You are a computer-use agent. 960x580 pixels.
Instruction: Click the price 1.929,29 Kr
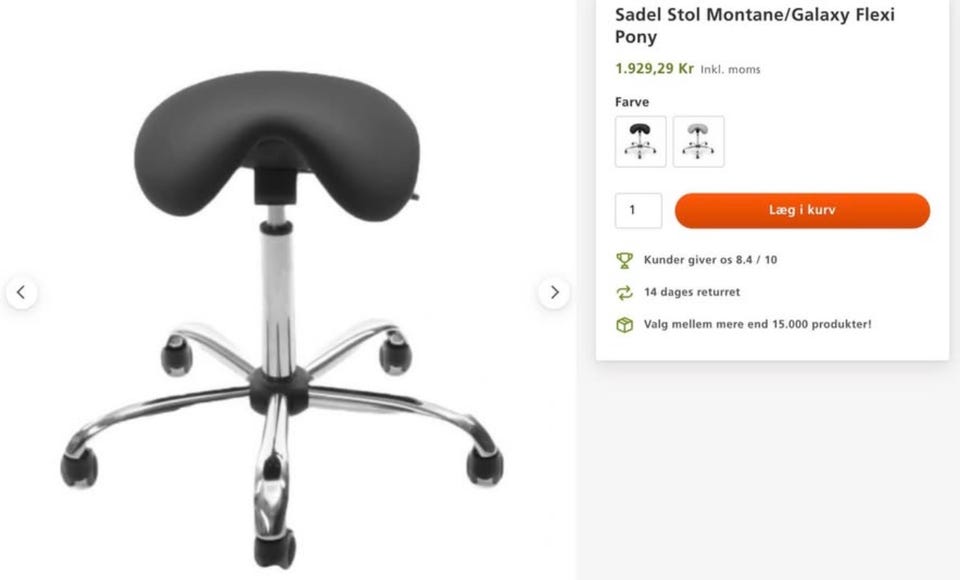tap(654, 68)
